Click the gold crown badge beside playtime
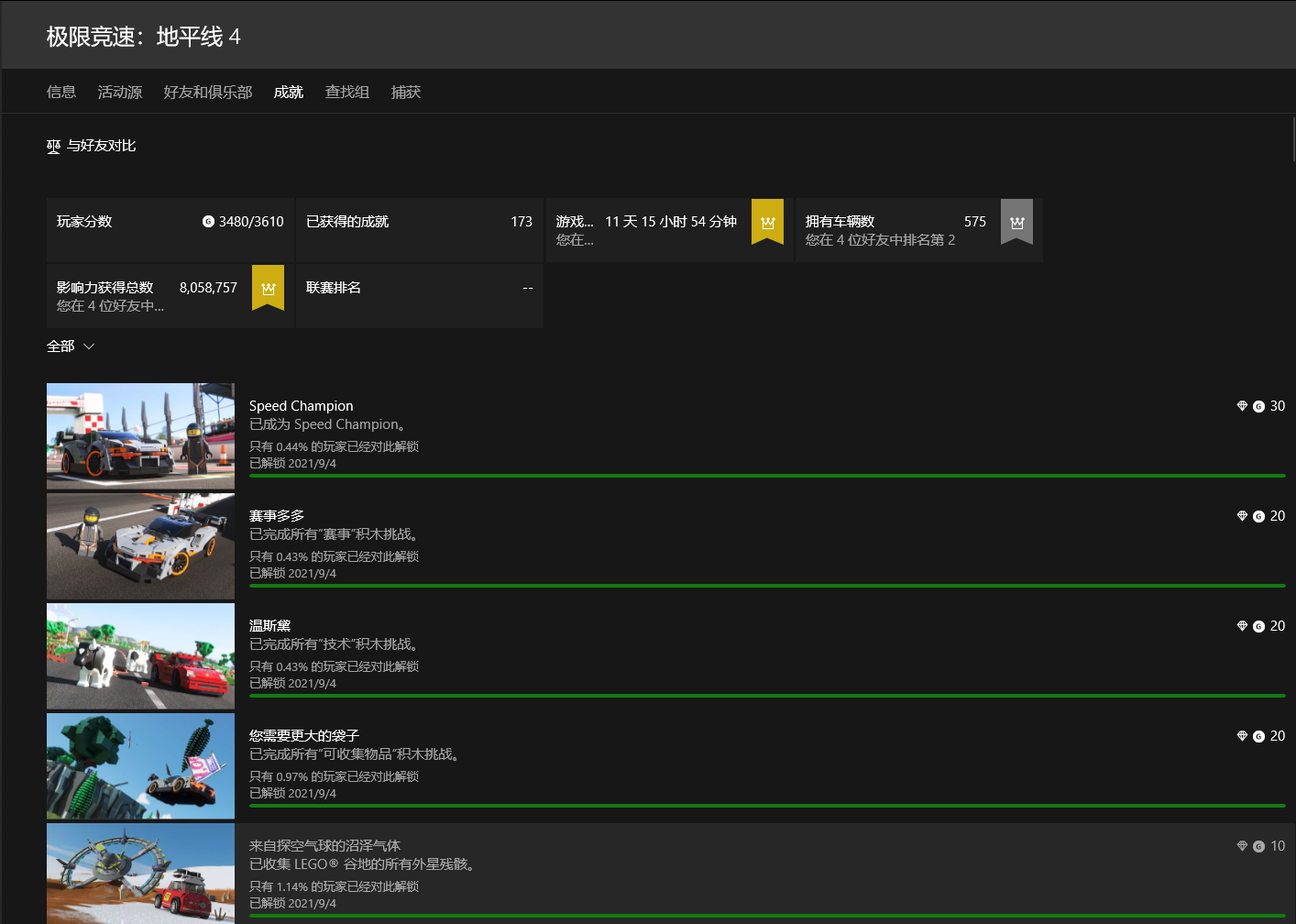1296x924 pixels. [767, 222]
